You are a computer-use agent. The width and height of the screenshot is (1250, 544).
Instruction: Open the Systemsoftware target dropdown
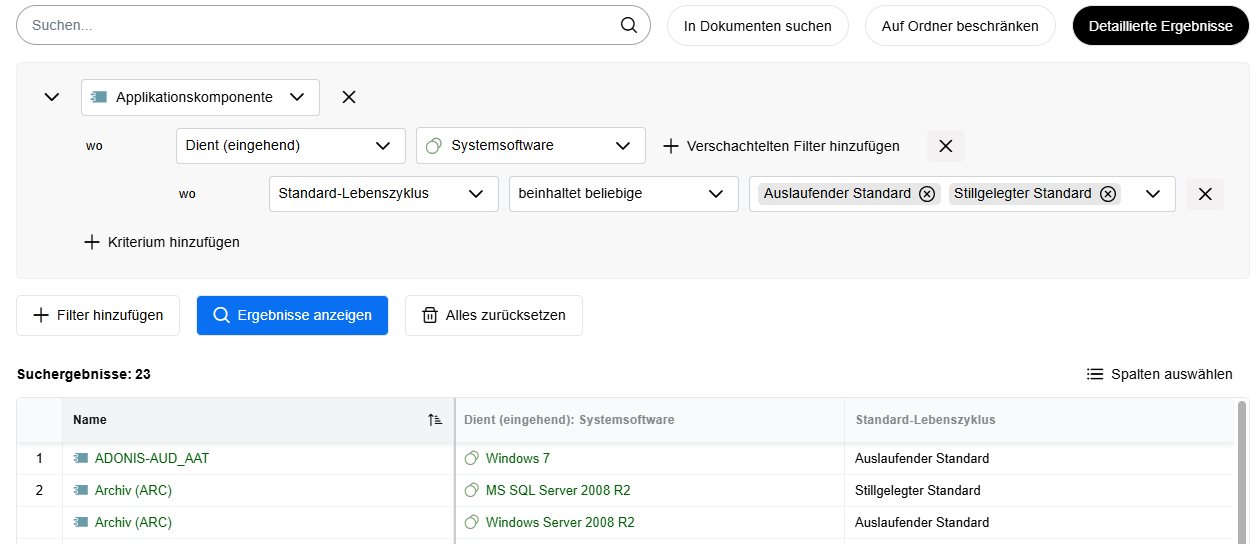(530, 146)
